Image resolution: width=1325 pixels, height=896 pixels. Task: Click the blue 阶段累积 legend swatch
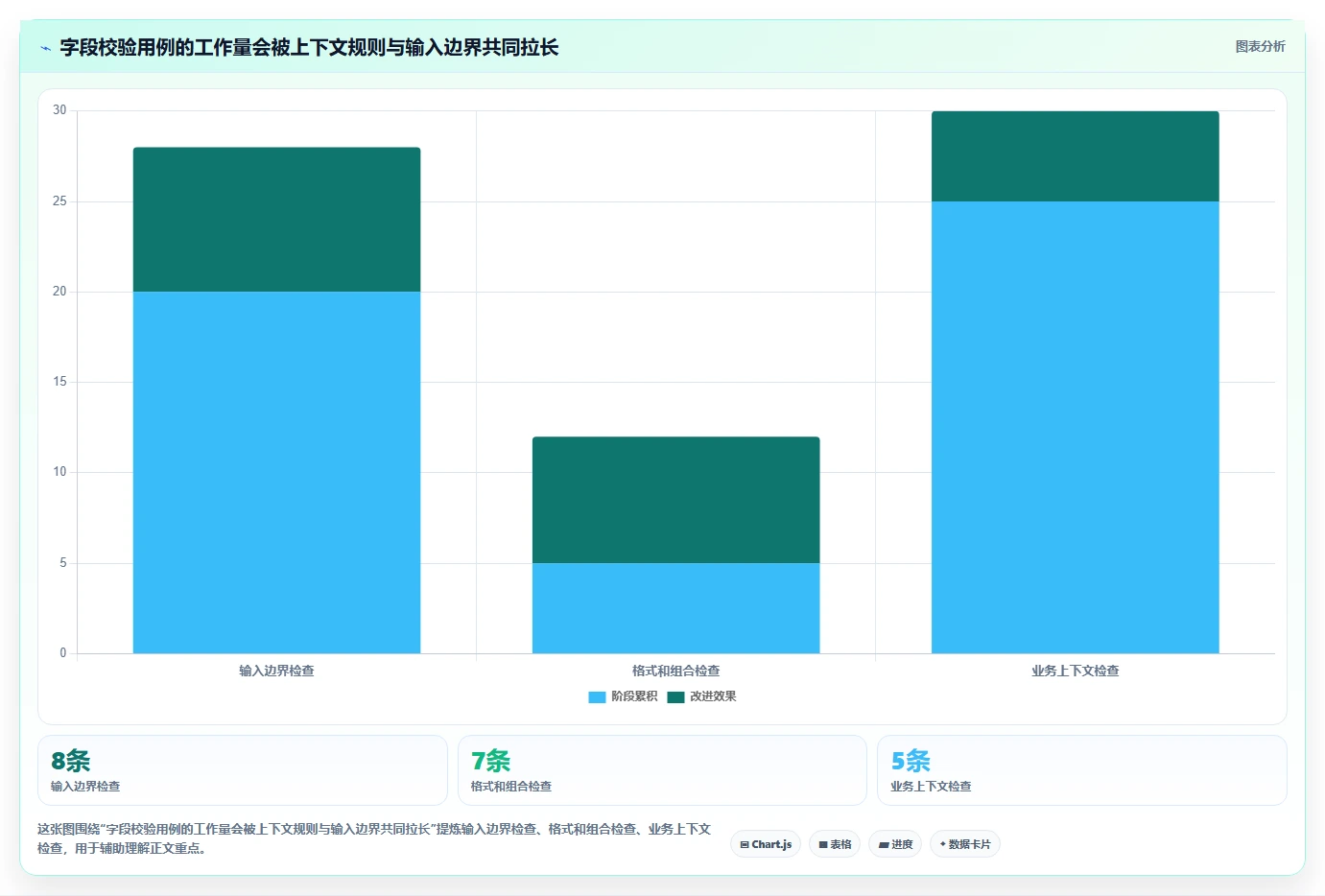click(597, 696)
